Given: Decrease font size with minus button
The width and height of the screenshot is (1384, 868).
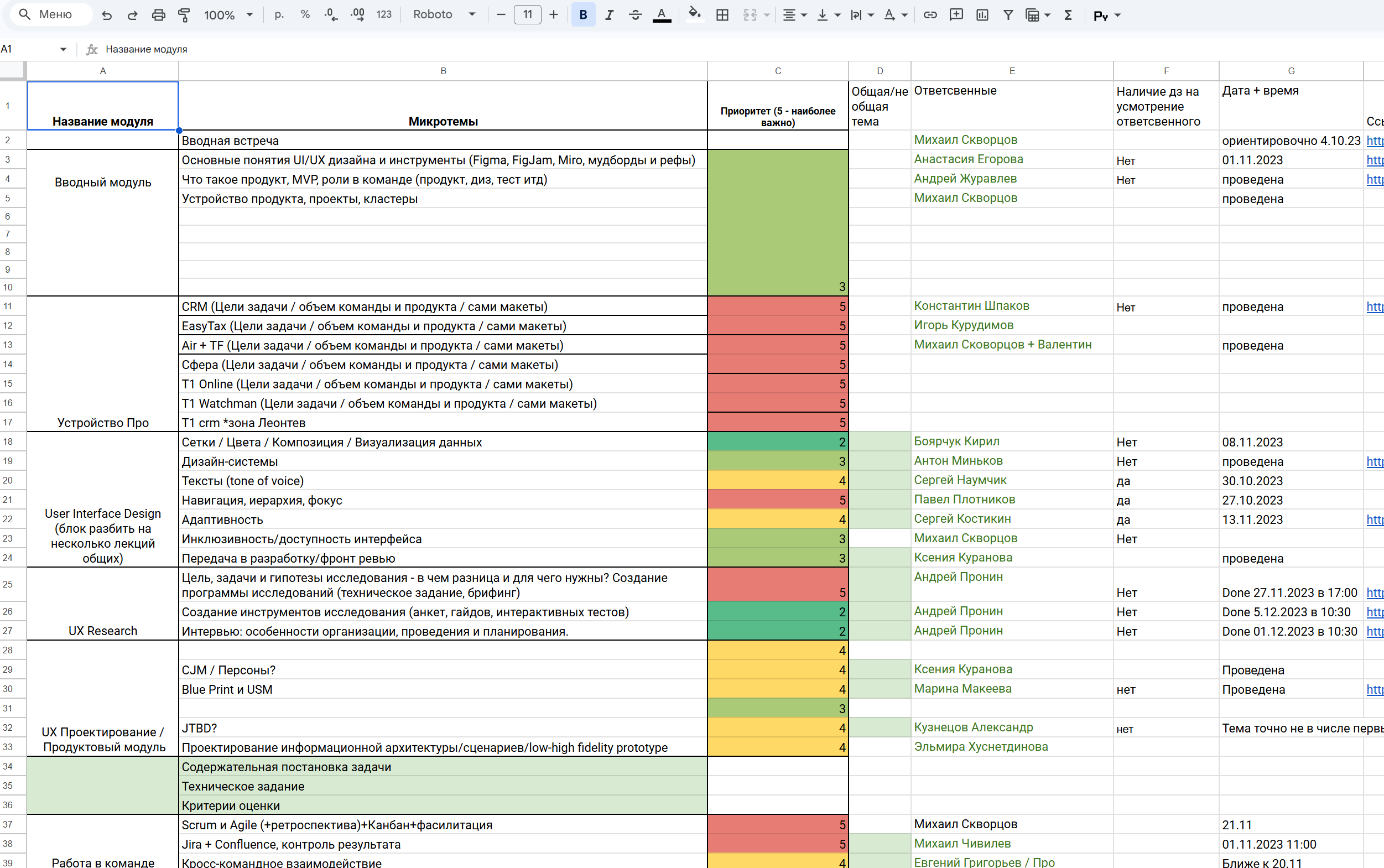Looking at the screenshot, I should pyautogui.click(x=501, y=15).
